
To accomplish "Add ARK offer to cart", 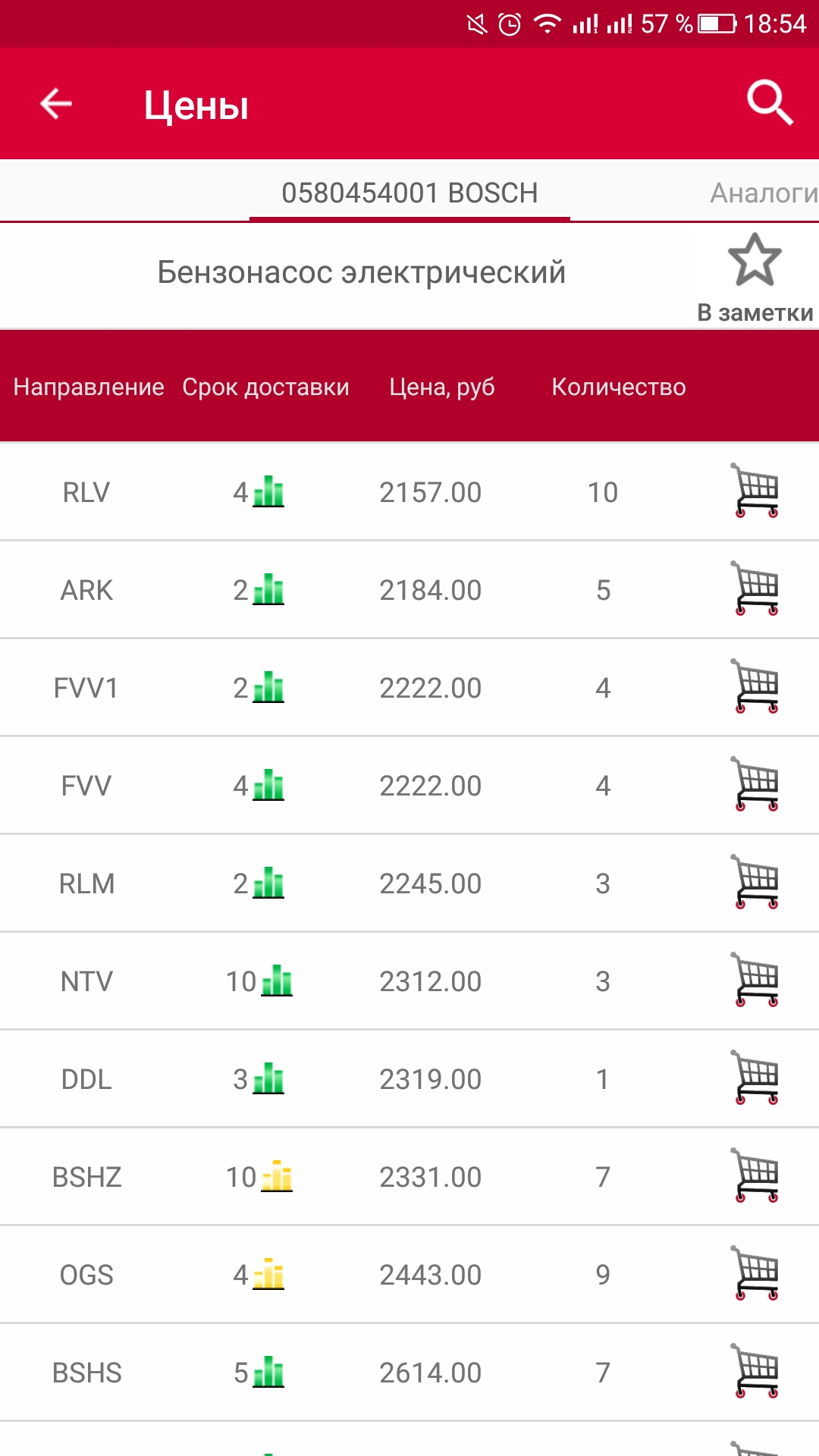I will click(756, 588).
